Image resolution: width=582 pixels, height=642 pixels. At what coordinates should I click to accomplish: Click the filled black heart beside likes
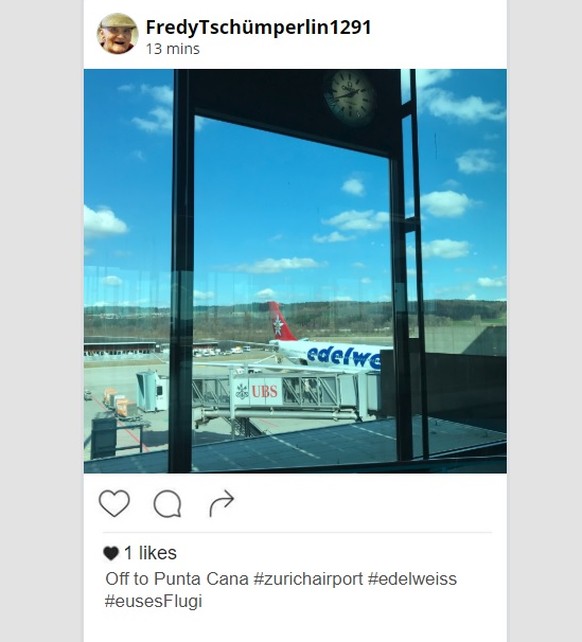tap(111, 553)
